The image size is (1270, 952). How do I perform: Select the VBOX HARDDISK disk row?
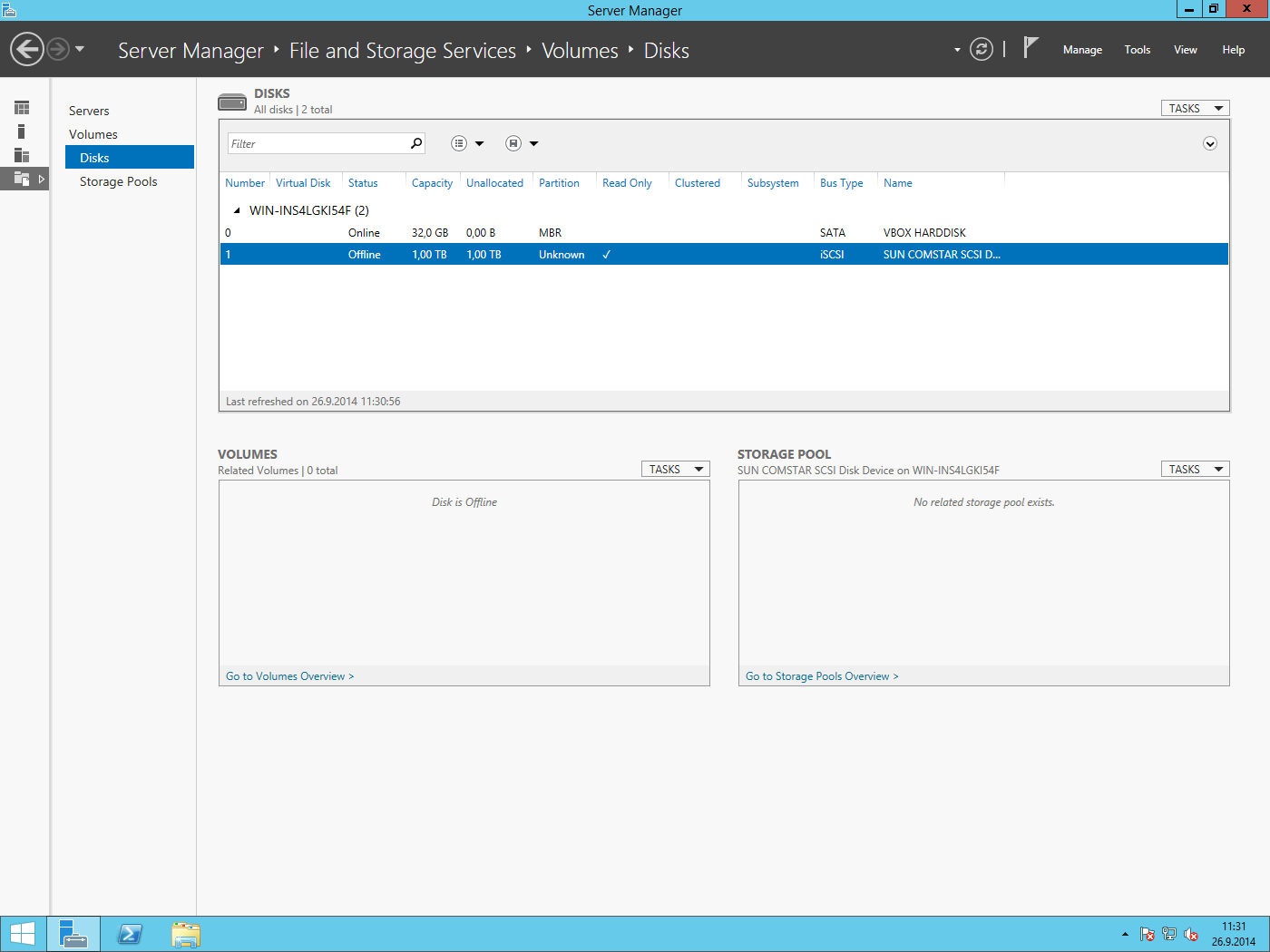coord(724,233)
